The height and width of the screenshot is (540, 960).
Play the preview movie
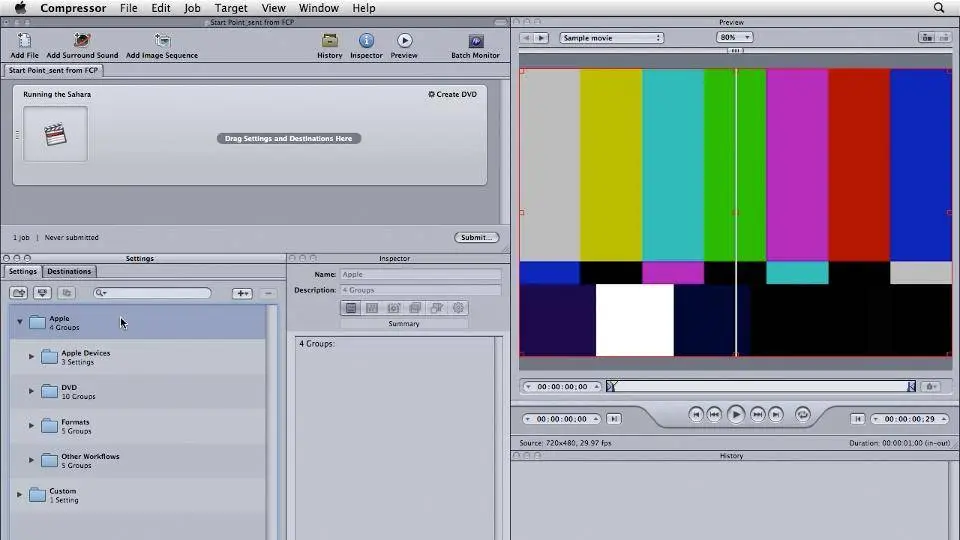pos(736,414)
